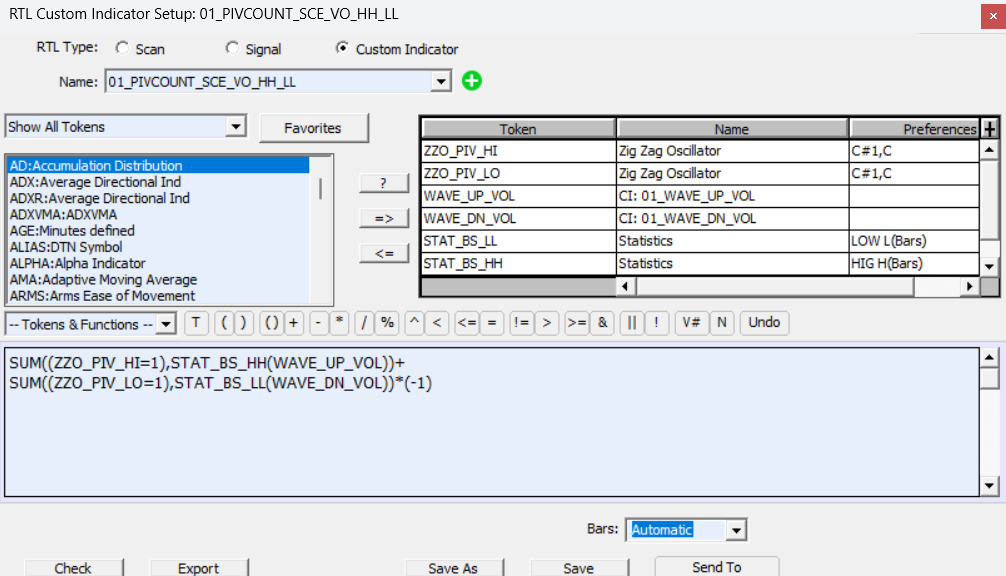This screenshot has width=1006, height=576.
Task: Insert the equals operator
Action: (491, 323)
